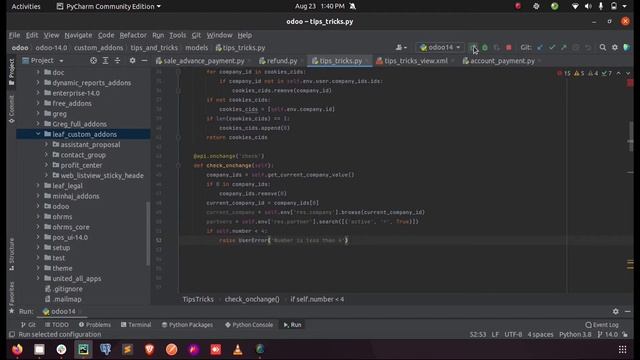Viewport: 640px width, 360px height.
Task: Open IDE settings gear in main toolbar
Action: pos(615,48)
